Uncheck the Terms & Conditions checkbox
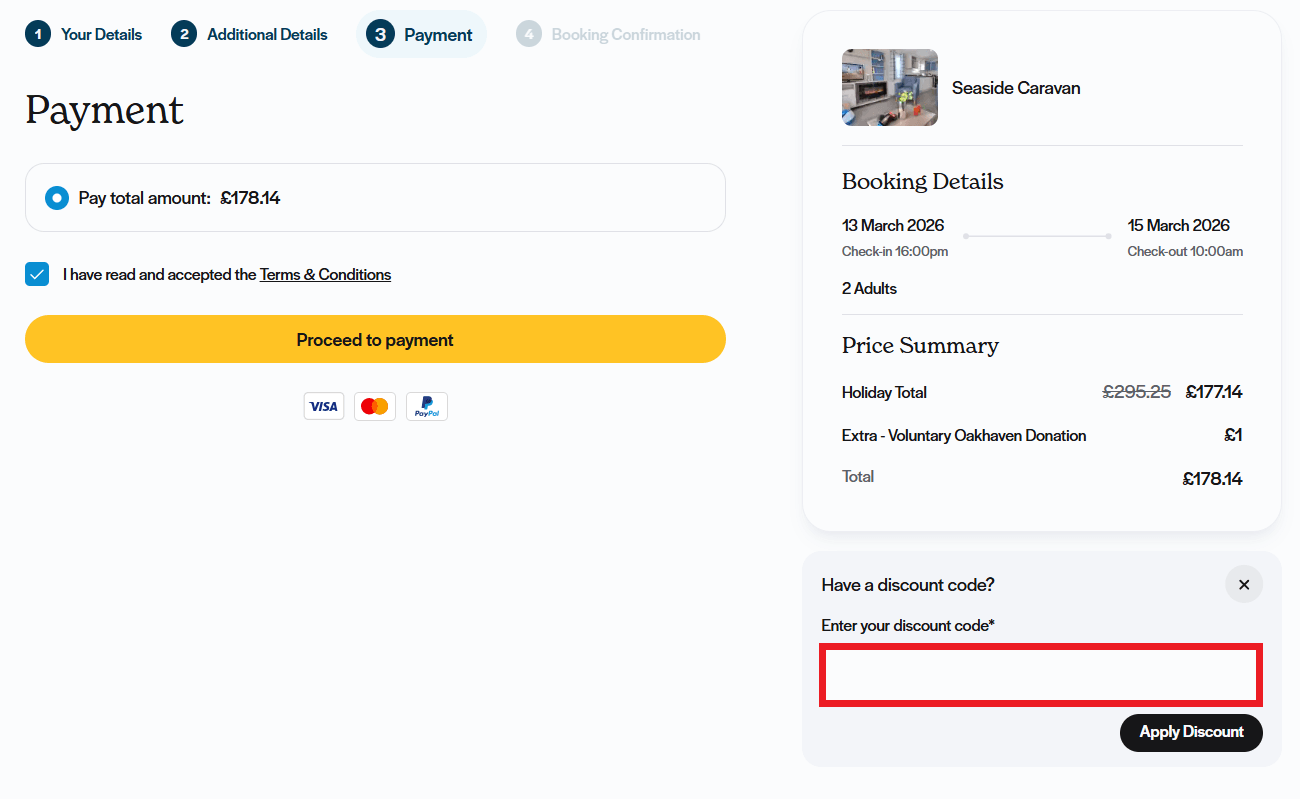 pyautogui.click(x=37, y=273)
